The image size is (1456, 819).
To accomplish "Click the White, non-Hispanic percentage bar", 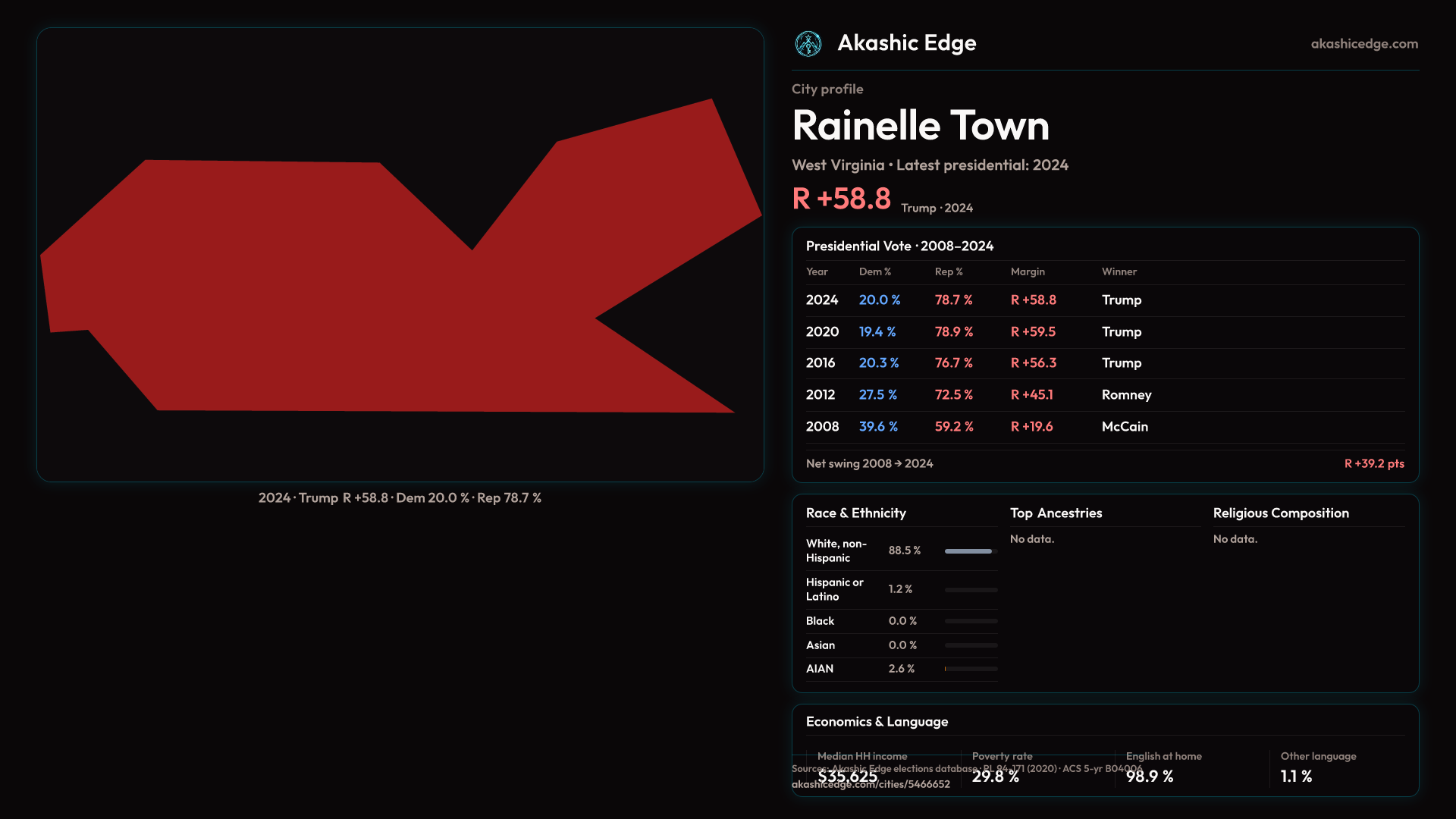I will pyautogui.click(x=970, y=551).
